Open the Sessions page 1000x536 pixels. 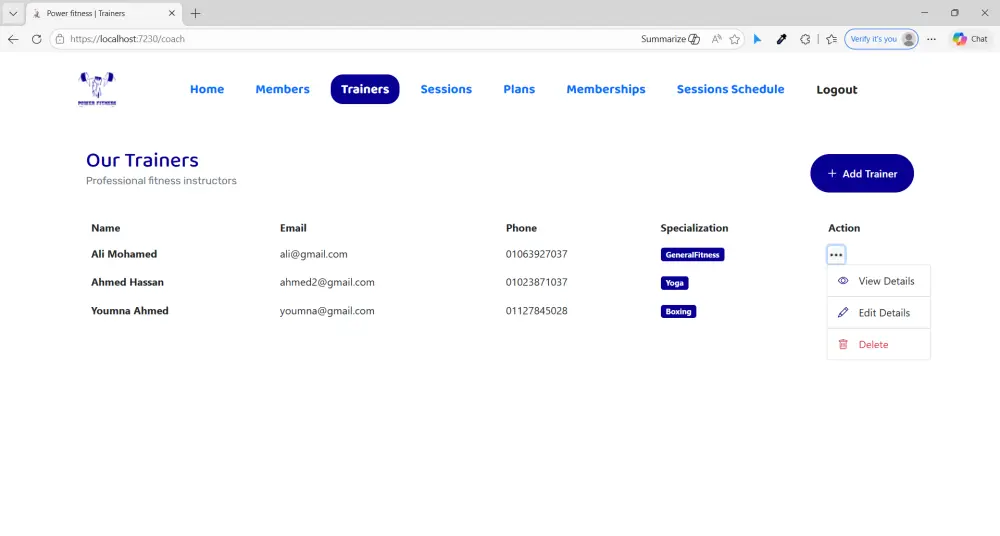[x=446, y=89]
